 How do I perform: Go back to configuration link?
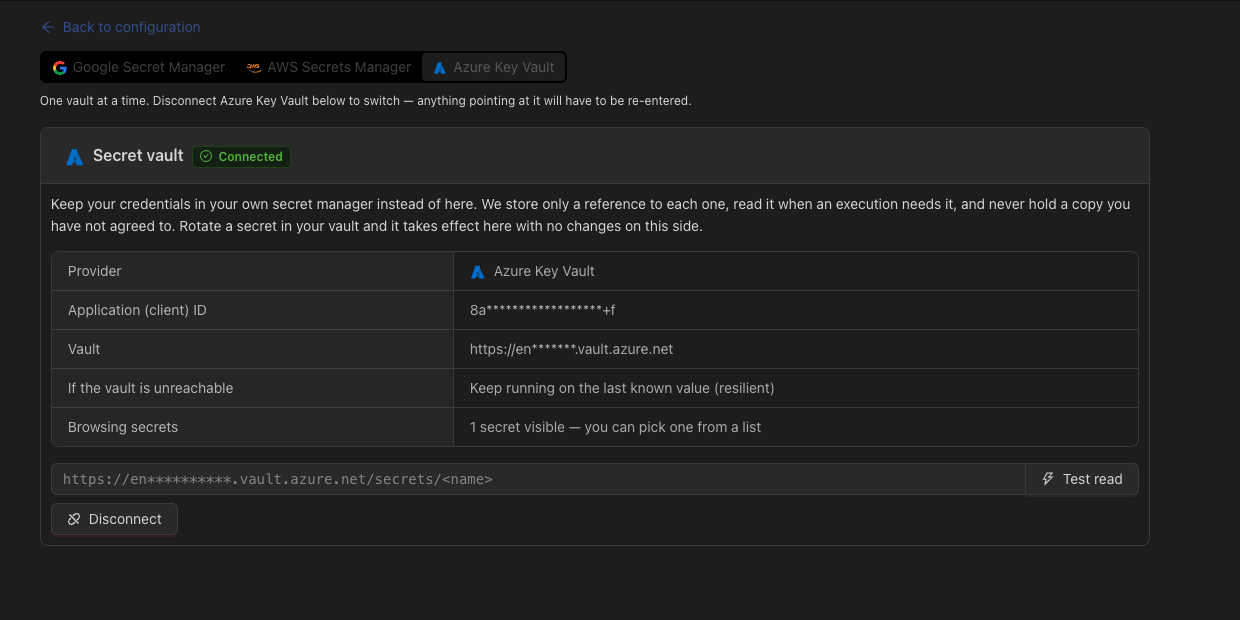click(x=121, y=27)
